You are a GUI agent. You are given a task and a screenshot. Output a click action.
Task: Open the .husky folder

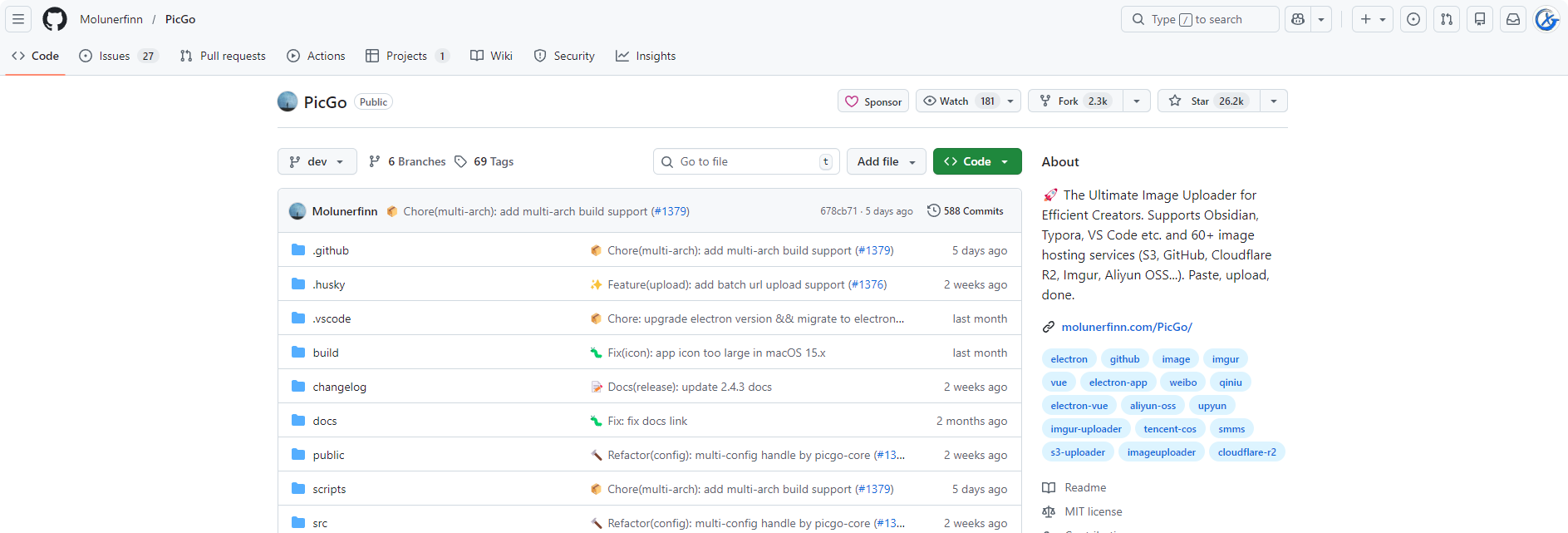click(x=329, y=284)
